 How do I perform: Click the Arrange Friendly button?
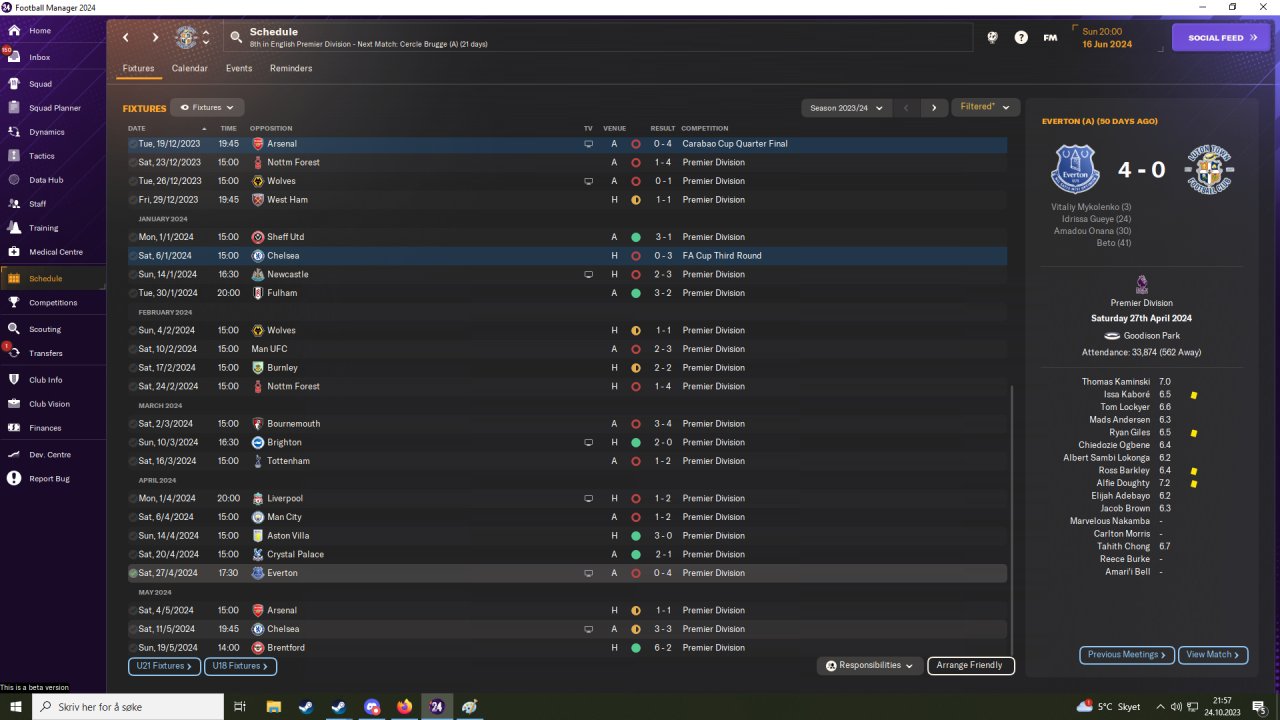coord(971,666)
